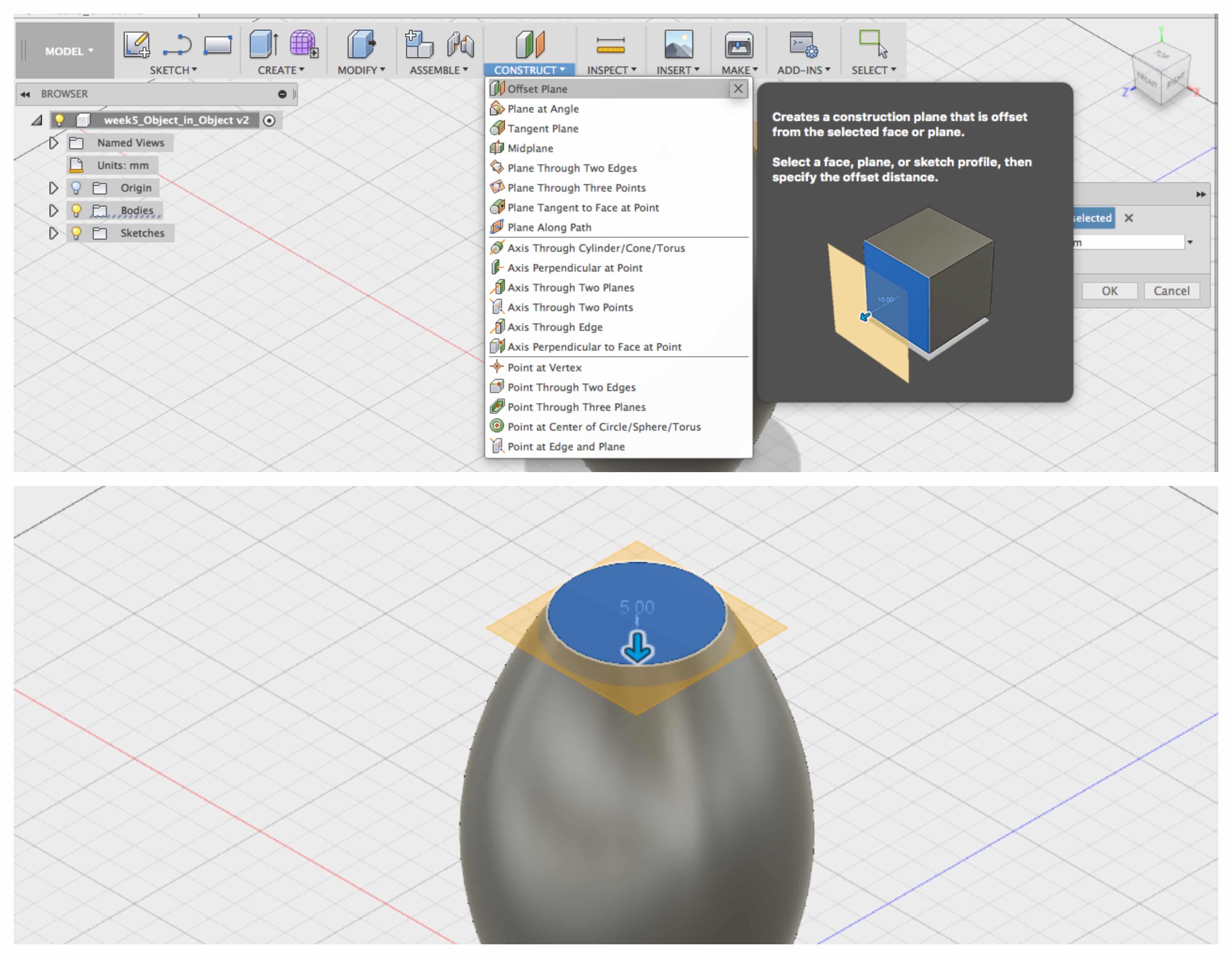Image resolution: width=1232 pixels, height=958 pixels.
Task: Click OK in Offset Plane dialog
Action: tap(1109, 291)
